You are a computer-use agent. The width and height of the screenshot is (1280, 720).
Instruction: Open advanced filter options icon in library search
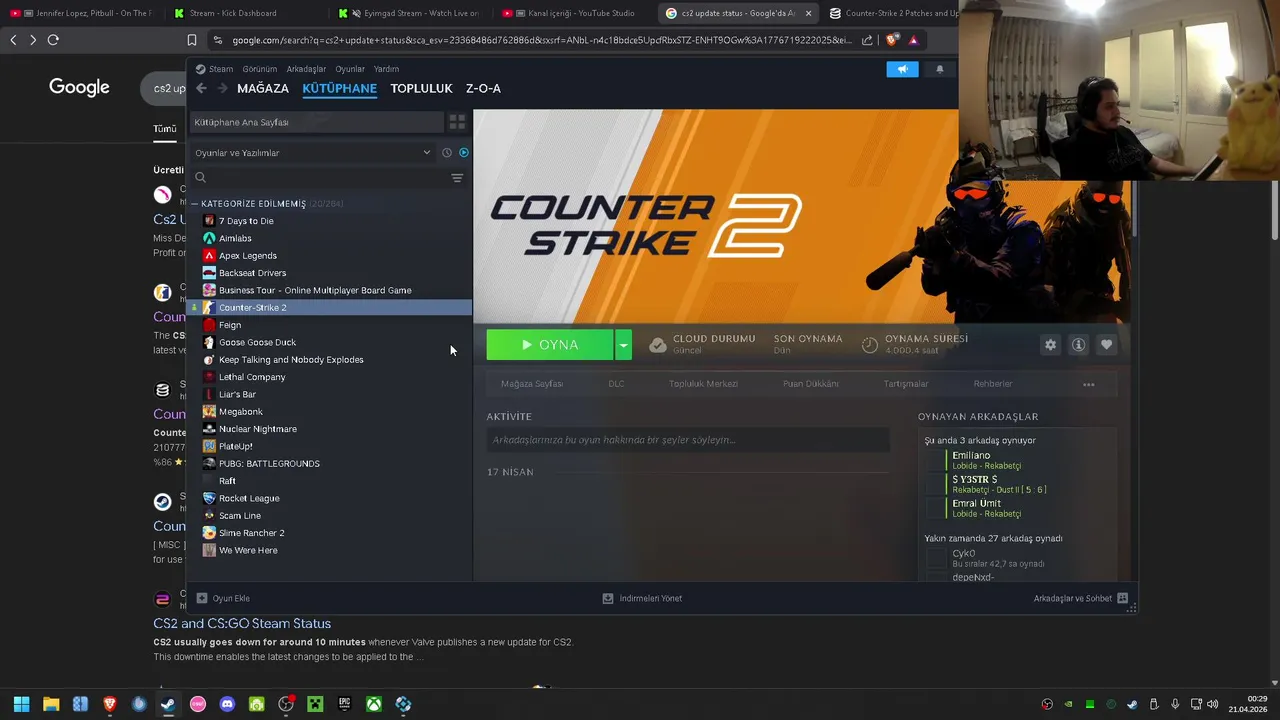pos(457,178)
